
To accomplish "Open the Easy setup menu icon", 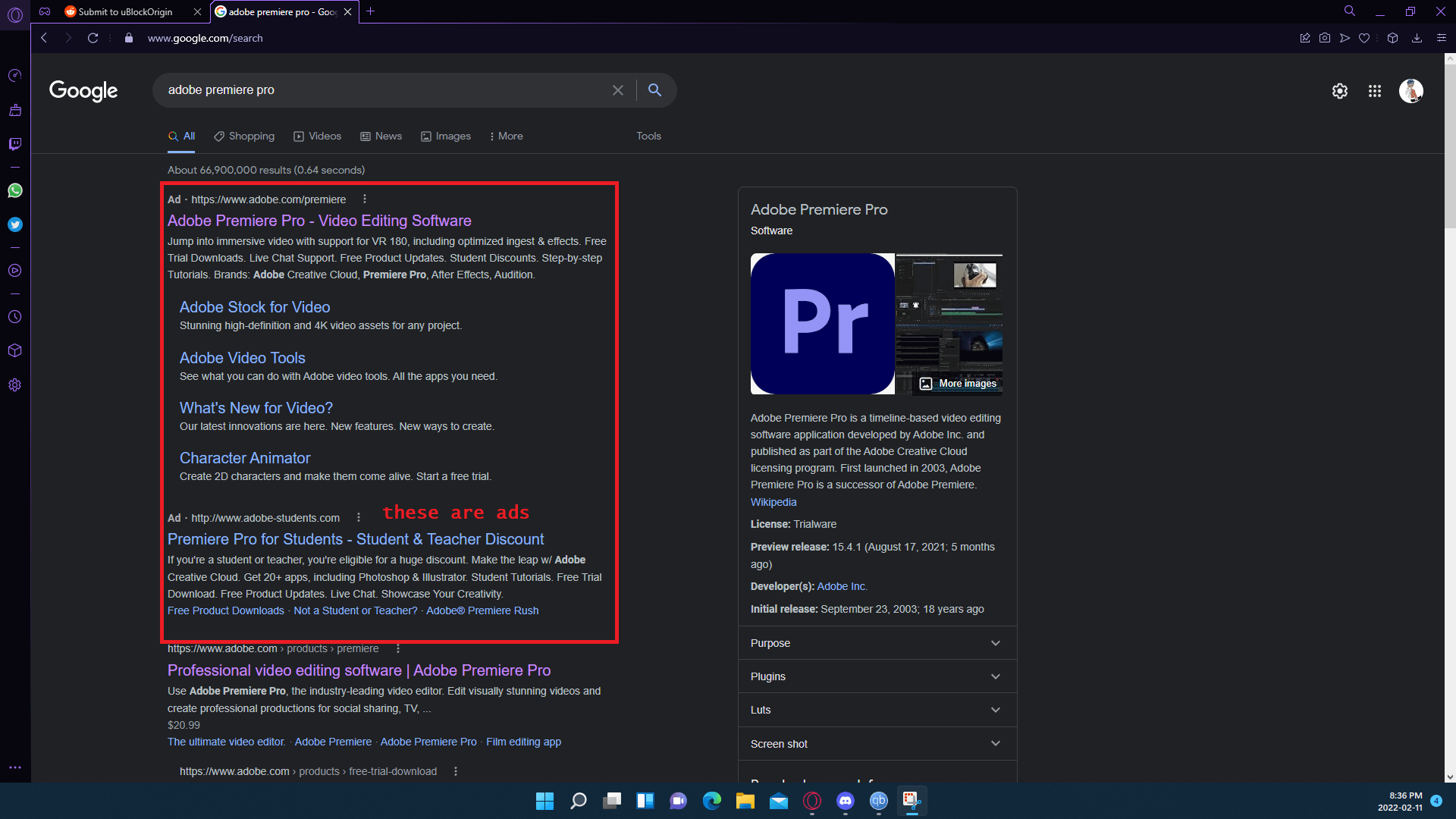I will pyautogui.click(x=1442, y=38).
